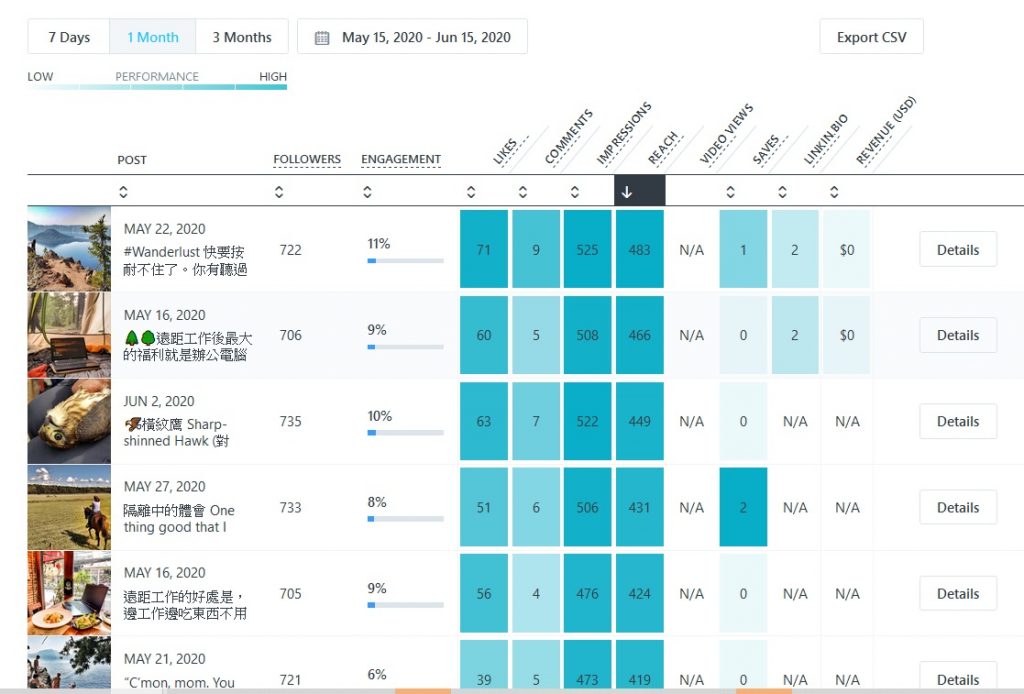Click the active Reach sort arrow

[639, 190]
